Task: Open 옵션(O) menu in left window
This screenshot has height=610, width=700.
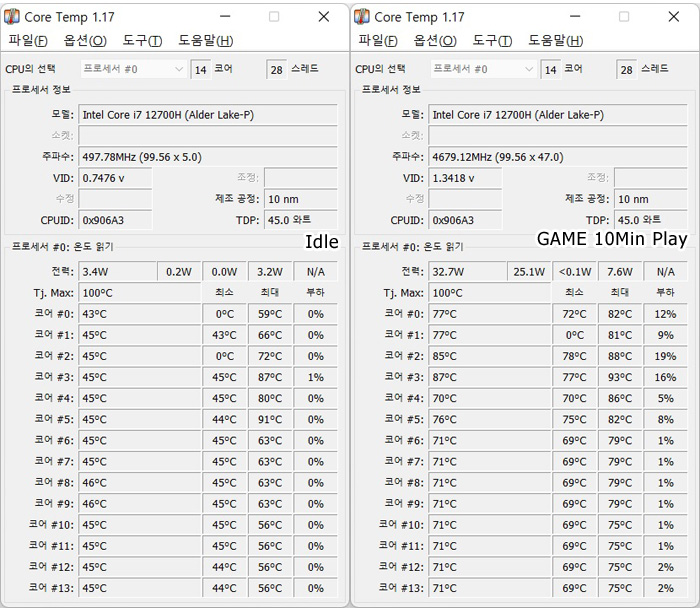Action: click(x=85, y=41)
